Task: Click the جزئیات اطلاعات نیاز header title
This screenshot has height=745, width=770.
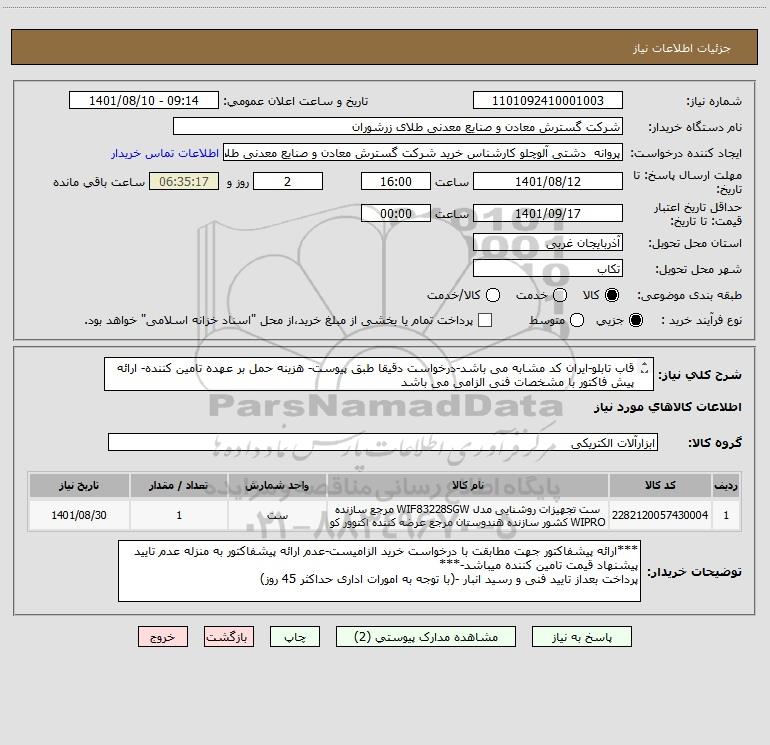Action: [682, 48]
